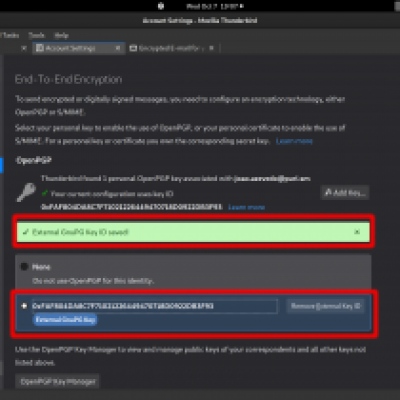Click the Account Settings tab icon

pyautogui.click(x=40, y=48)
